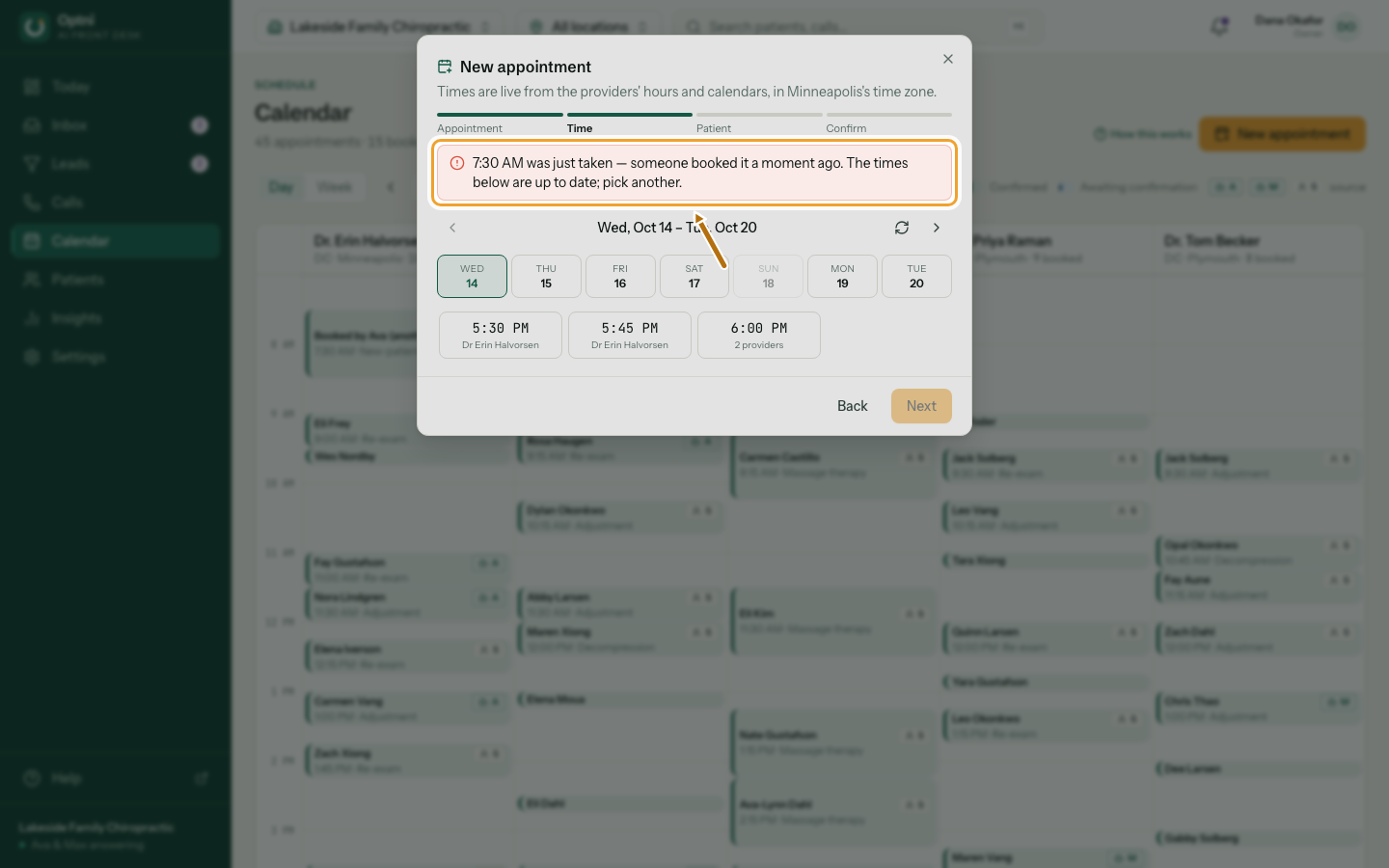Screen dimensions: 1389x868
Task: Switch the calendar to Day view
Action: [x=281, y=187]
